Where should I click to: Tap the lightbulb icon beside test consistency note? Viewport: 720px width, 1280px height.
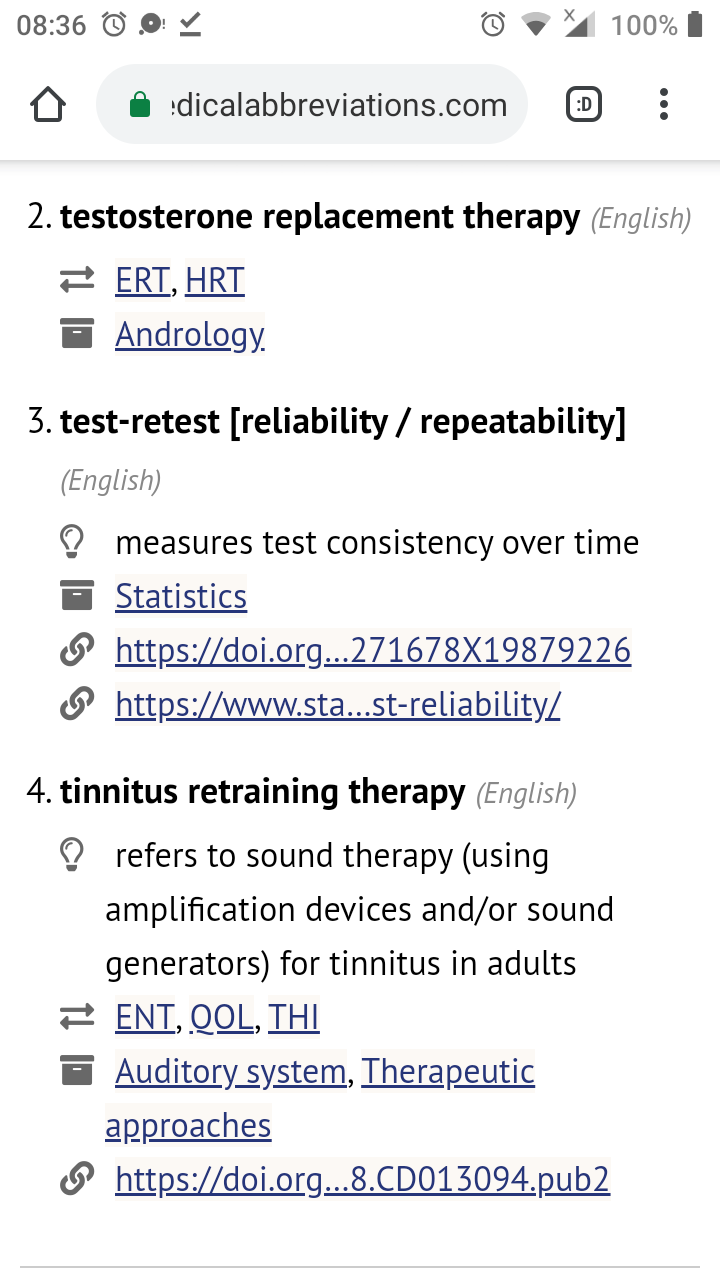(x=73, y=543)
